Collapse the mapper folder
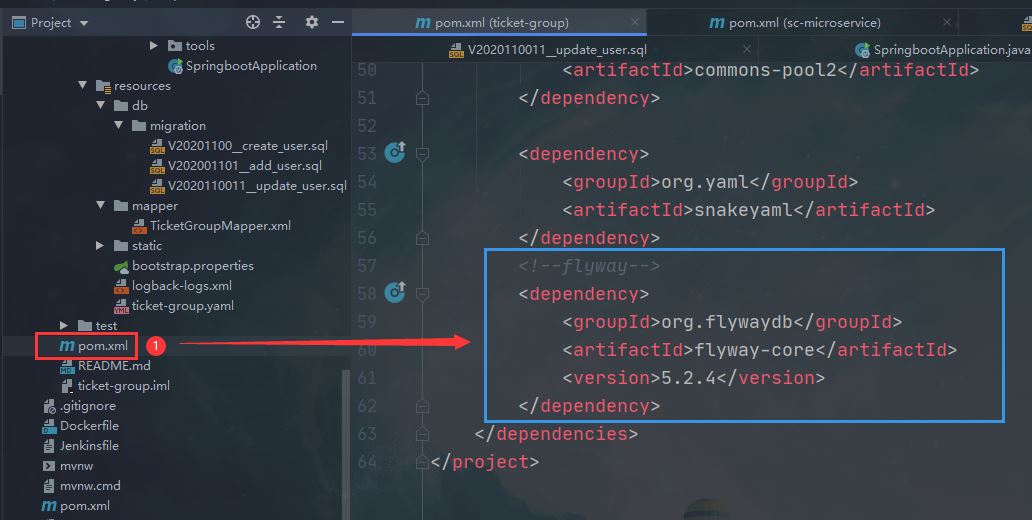The height and width of the screenshot is (520, 1032). point(100,205)
